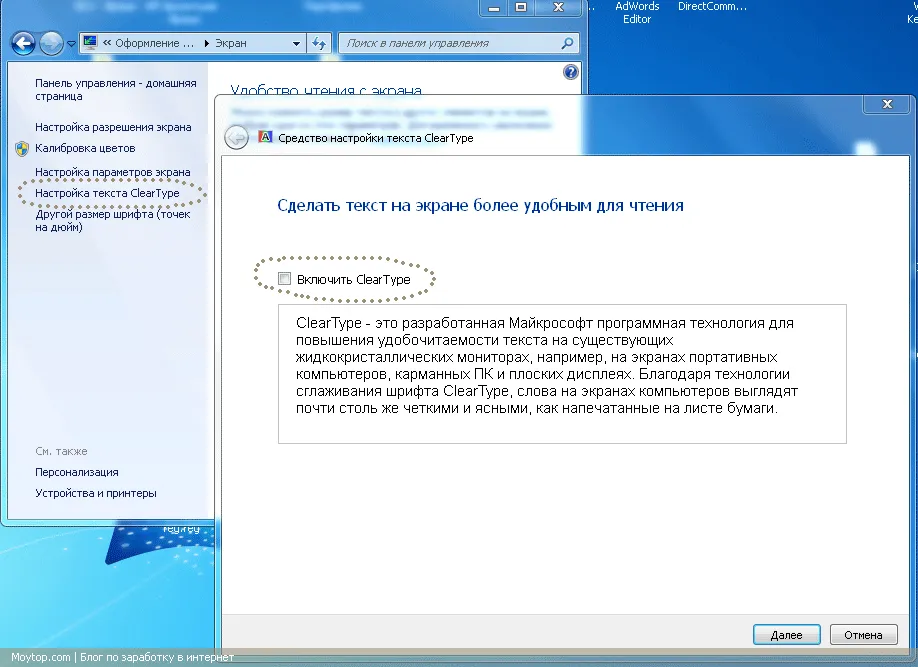Refresh the Control Panel page

click(x=319, y=43)
